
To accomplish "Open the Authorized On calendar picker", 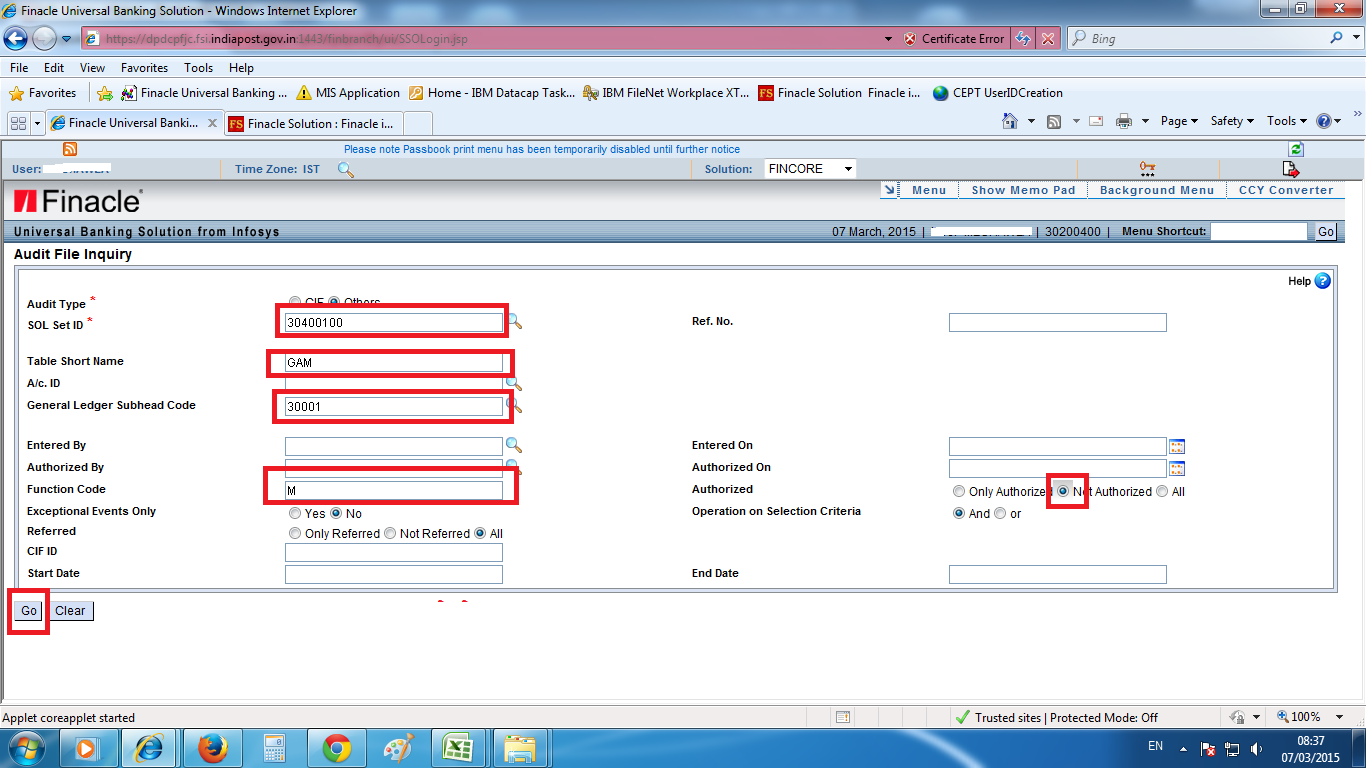I will pos(1177,468).
